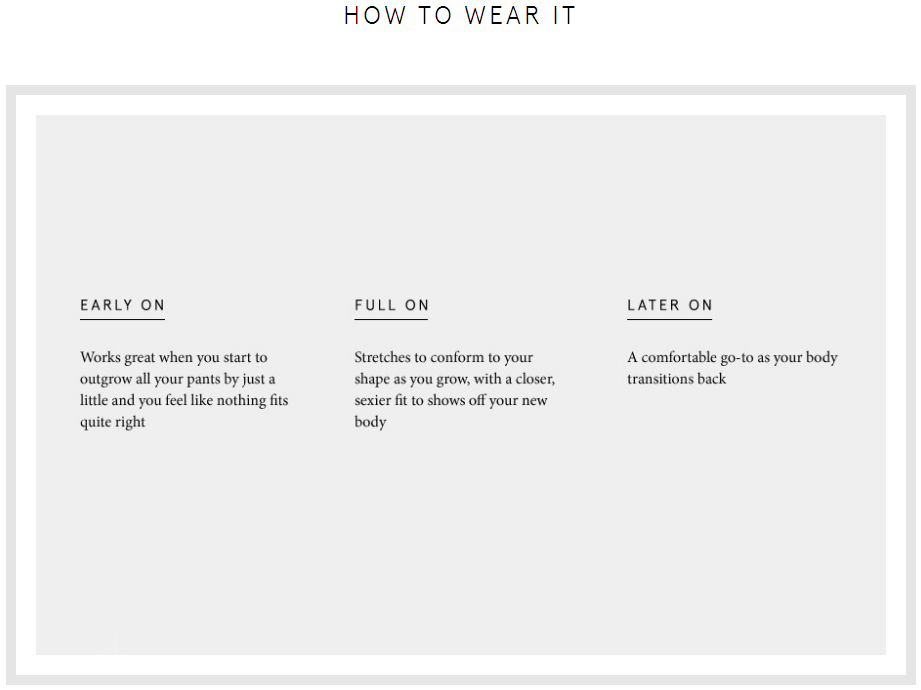
Task: Click the words "transitions back"
Action: (x=677, y=379)
